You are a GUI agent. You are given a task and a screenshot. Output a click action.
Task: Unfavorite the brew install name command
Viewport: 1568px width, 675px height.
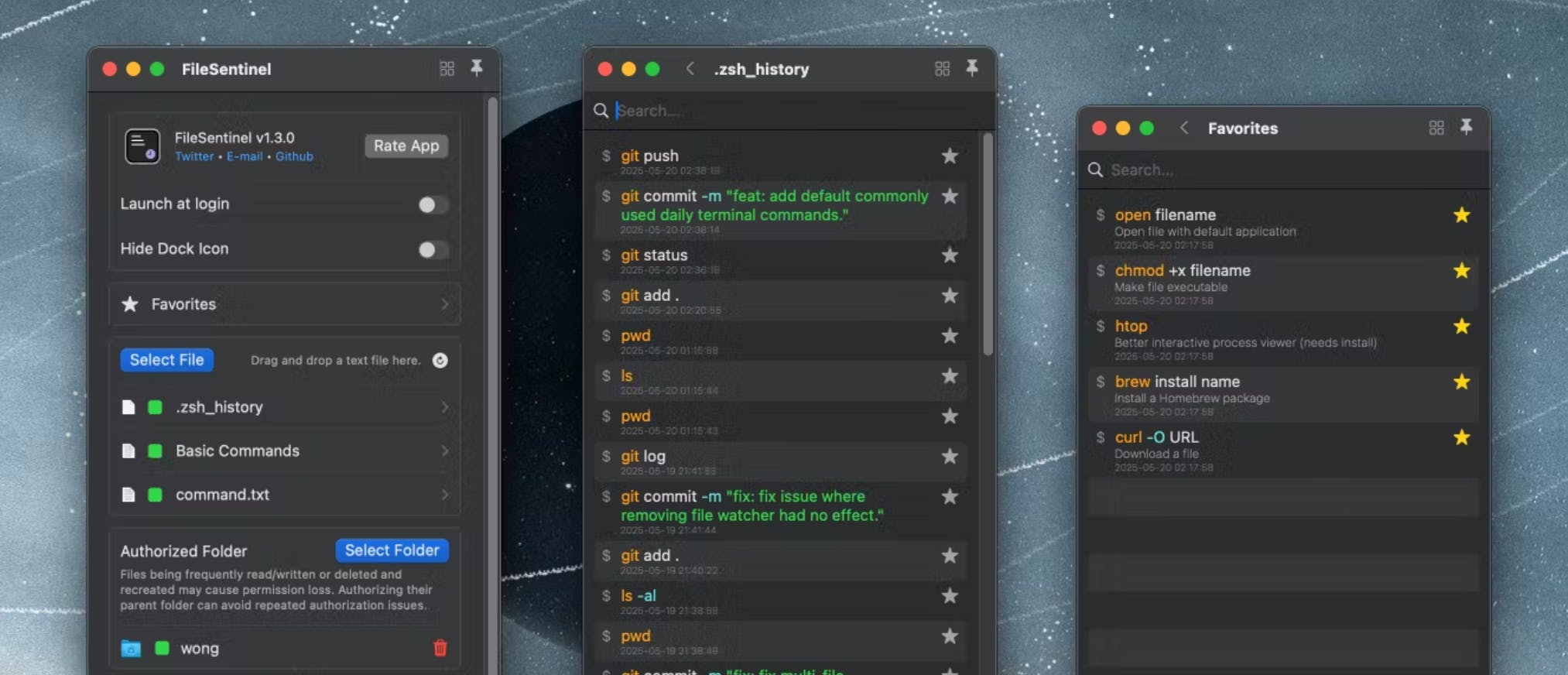click(x=1461, y=382)
